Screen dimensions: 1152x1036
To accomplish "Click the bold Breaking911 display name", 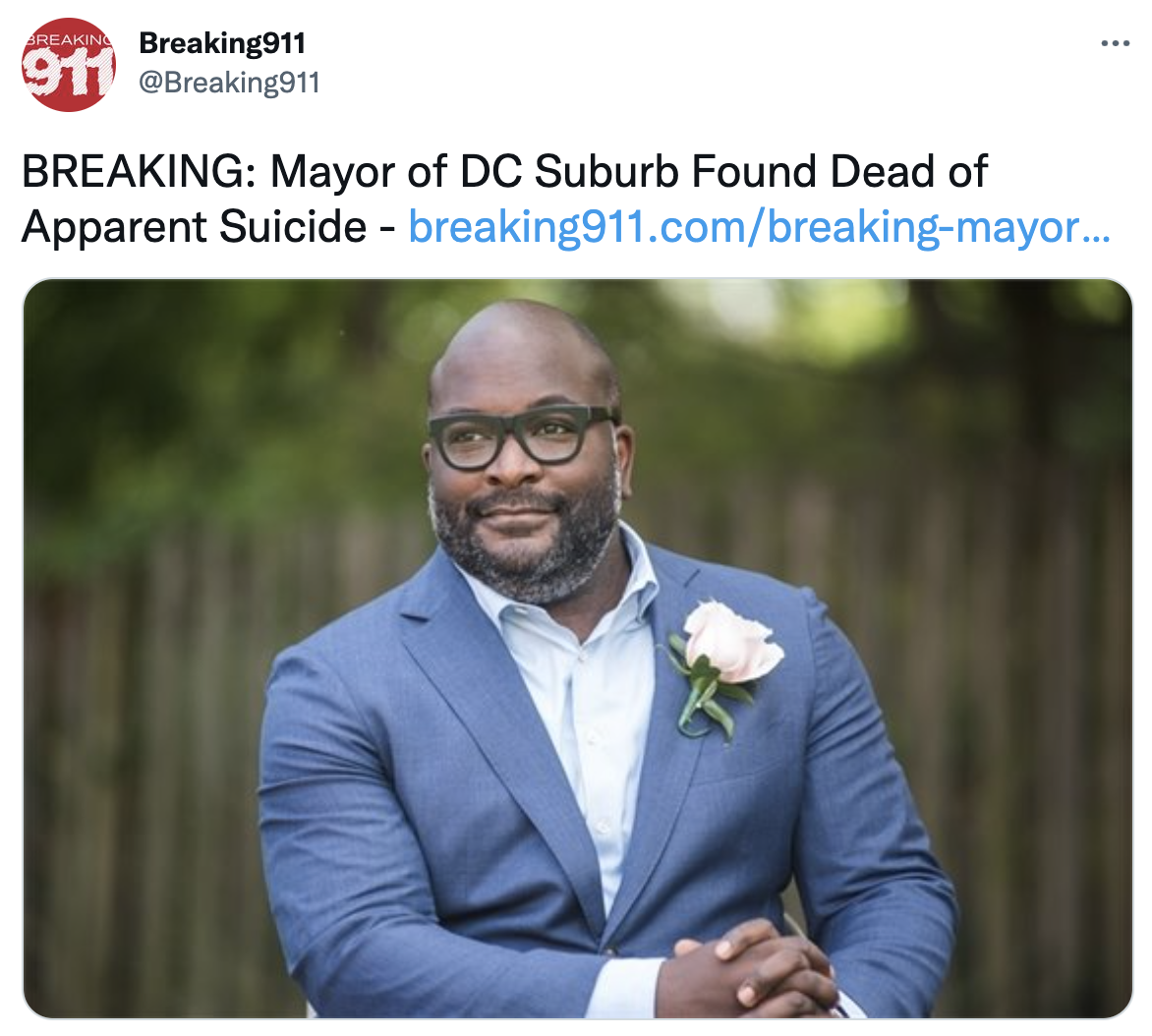I will coord(222,43).
